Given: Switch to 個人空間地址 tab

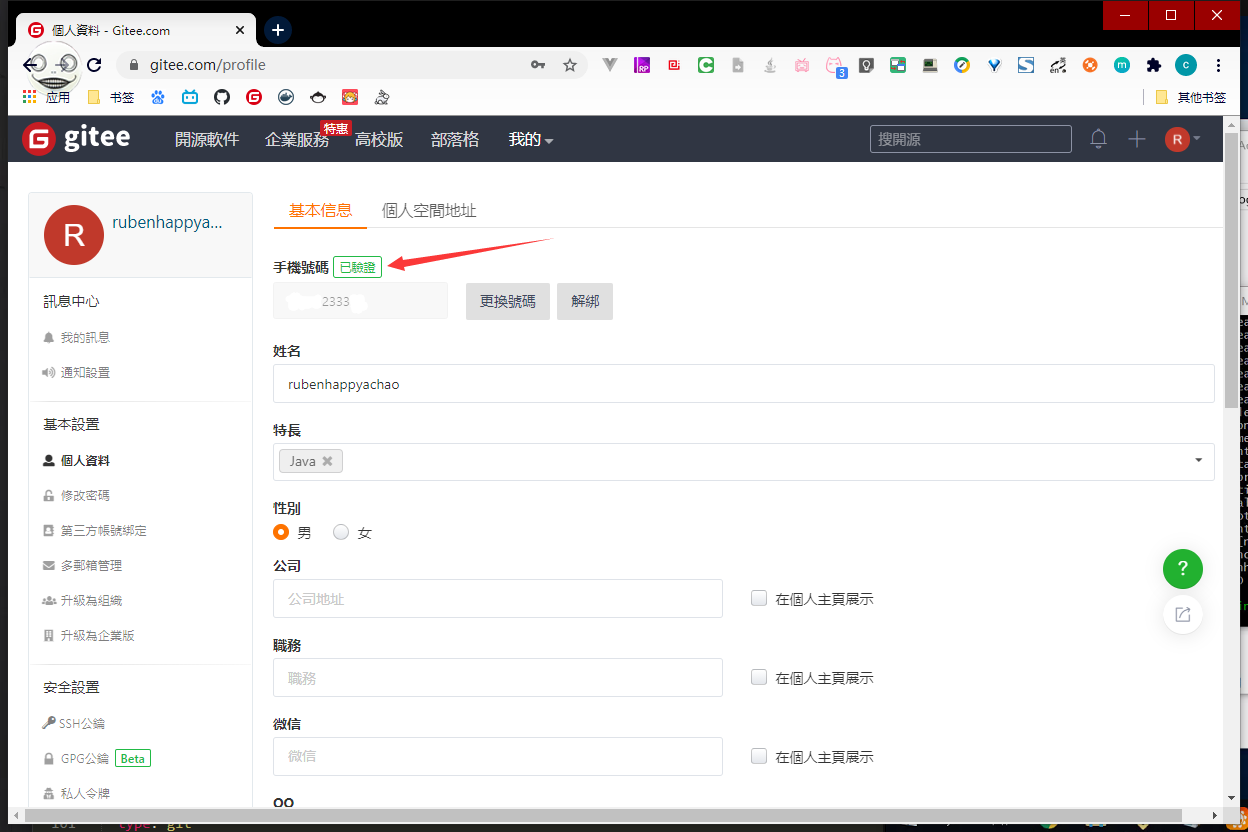Looking at the screenshot, I should point(429,210).
